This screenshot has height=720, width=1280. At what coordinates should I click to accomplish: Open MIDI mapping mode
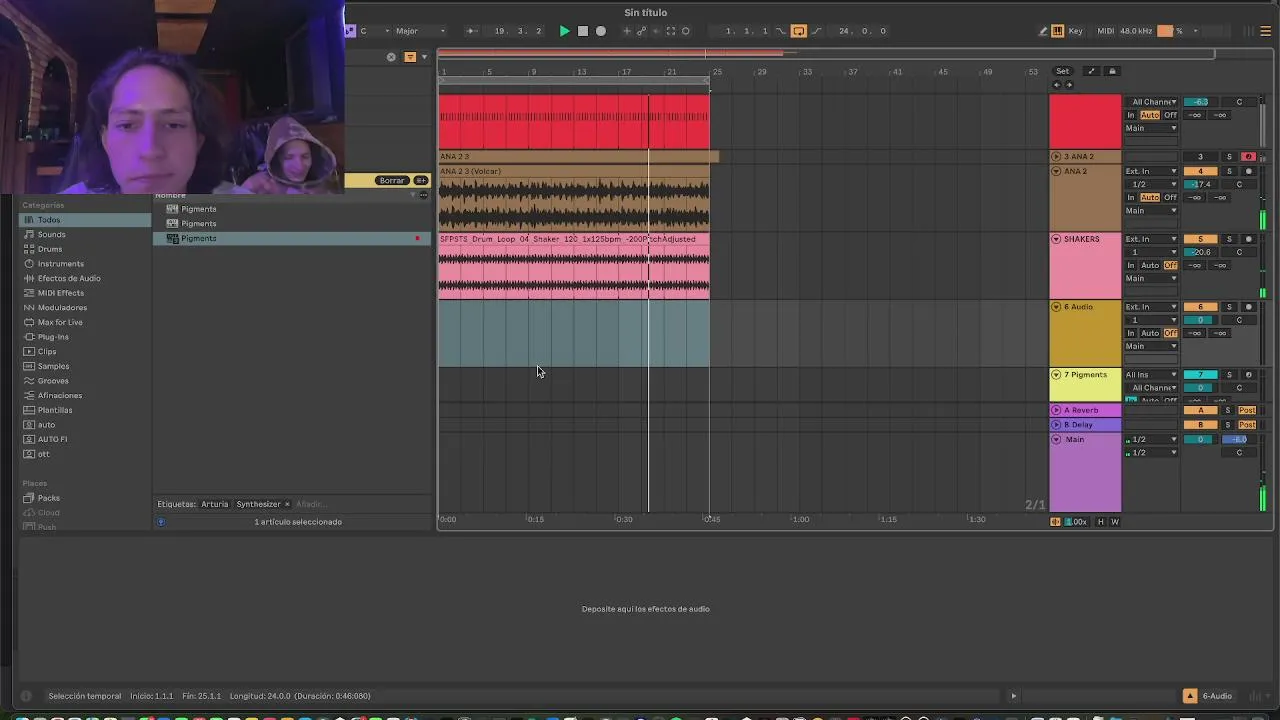tap(1105, 31)
